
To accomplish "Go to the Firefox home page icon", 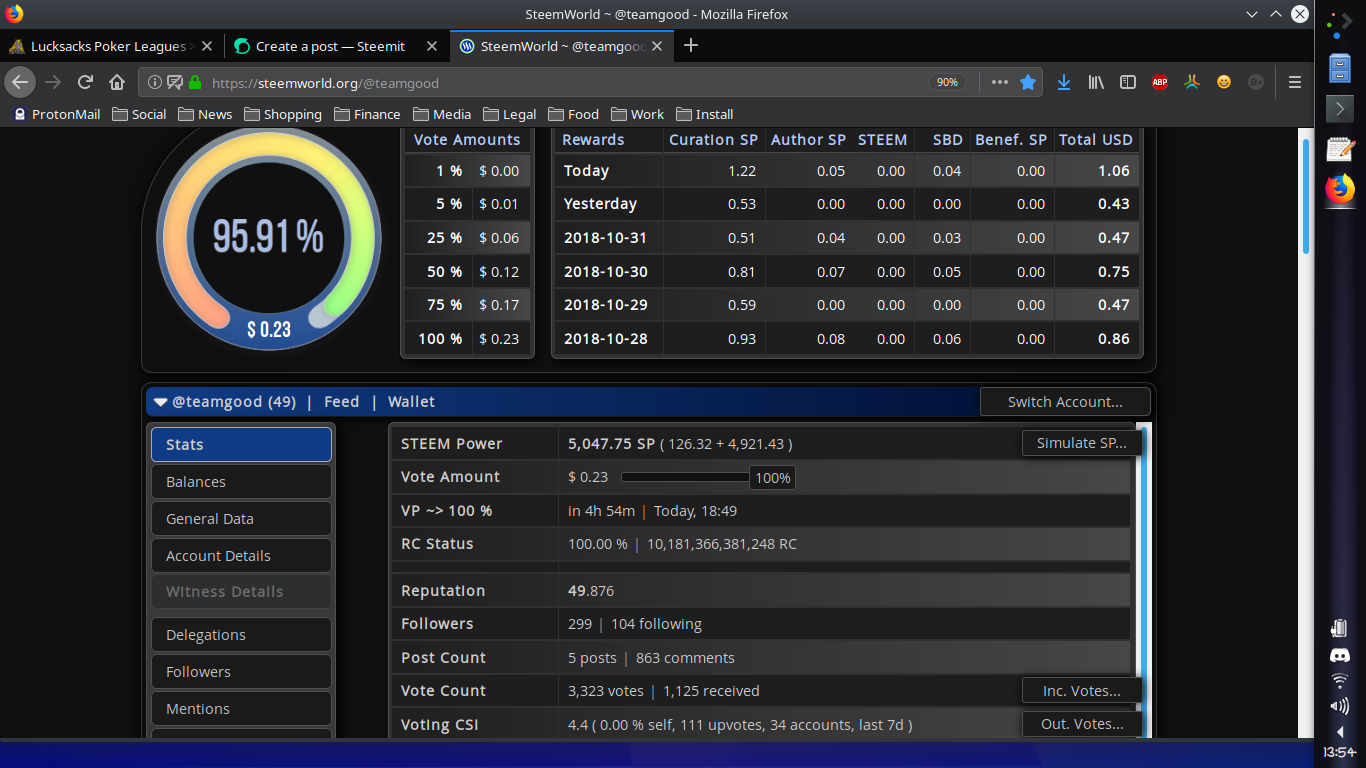I will (x=117, y=82).
